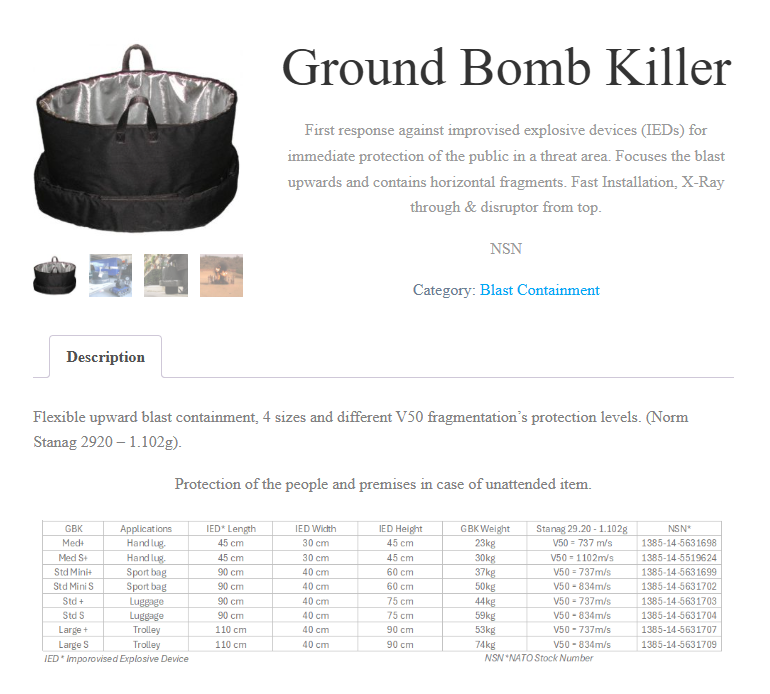This screenshot has width=770, height=694.
Task: Click the main Ground Bomb Killer product image
Action: (x=137, y=140)
